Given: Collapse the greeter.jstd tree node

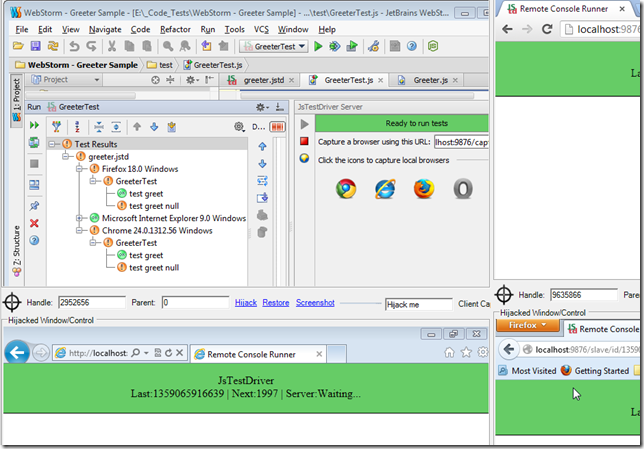Looking at the screenshot, I should 65,157.
